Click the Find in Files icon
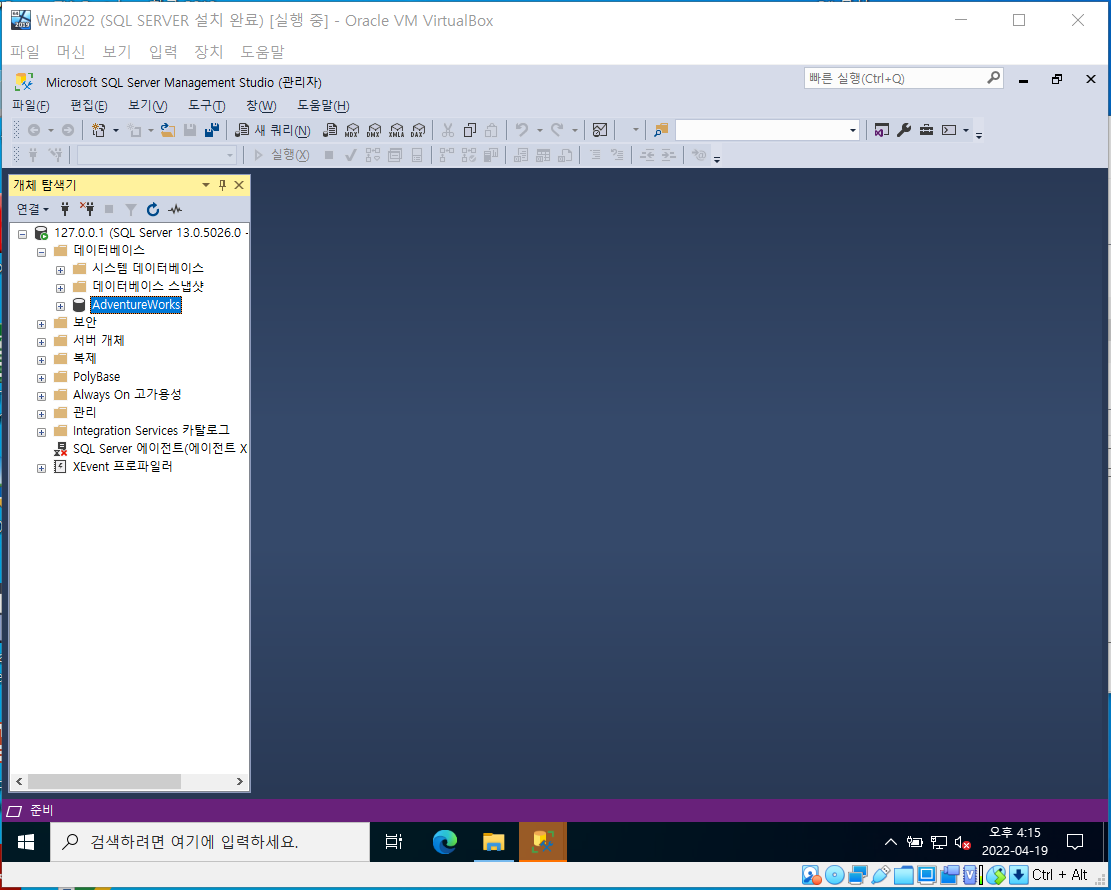This screenshot has height=890, width=1111. 661,130
